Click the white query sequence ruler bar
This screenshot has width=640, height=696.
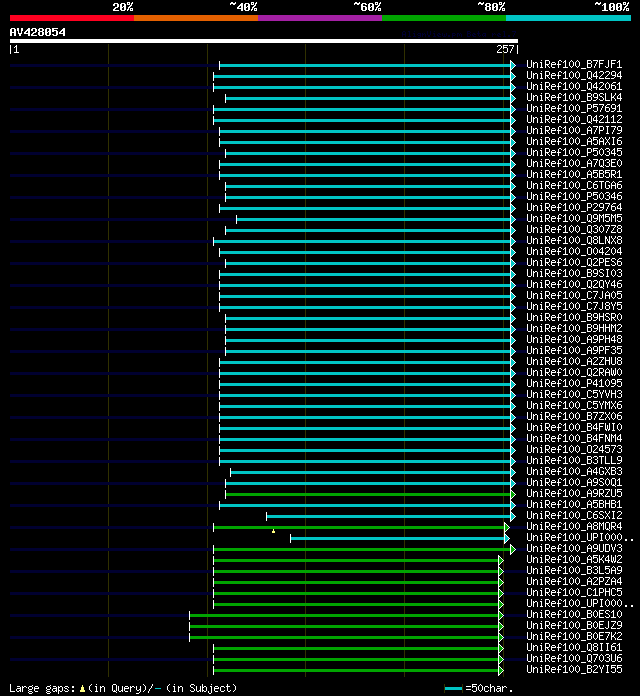[x=264, y=41]
